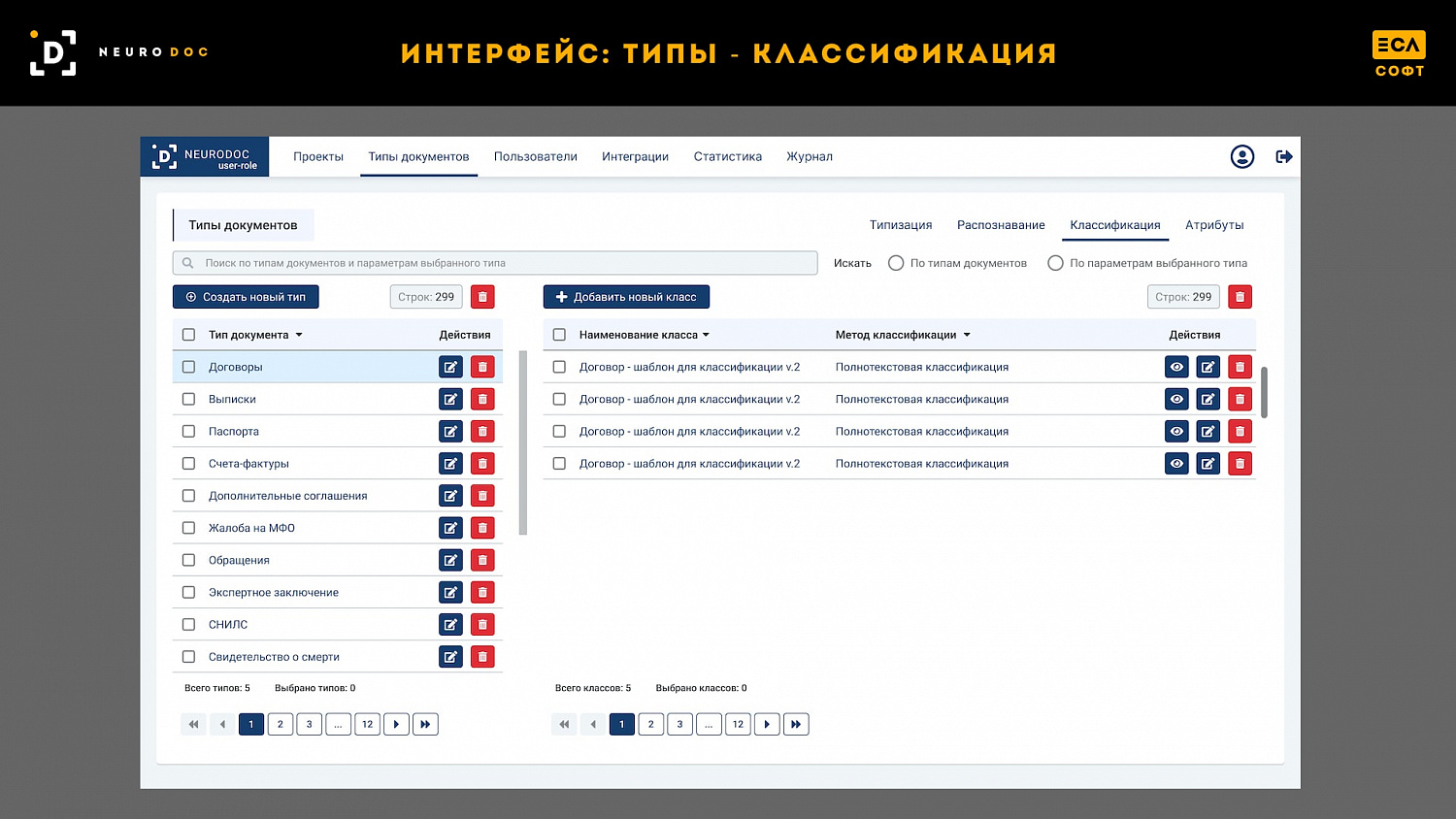Tick select-all checkbox in Наименование класса header
1456x819 pixels.
559,335
